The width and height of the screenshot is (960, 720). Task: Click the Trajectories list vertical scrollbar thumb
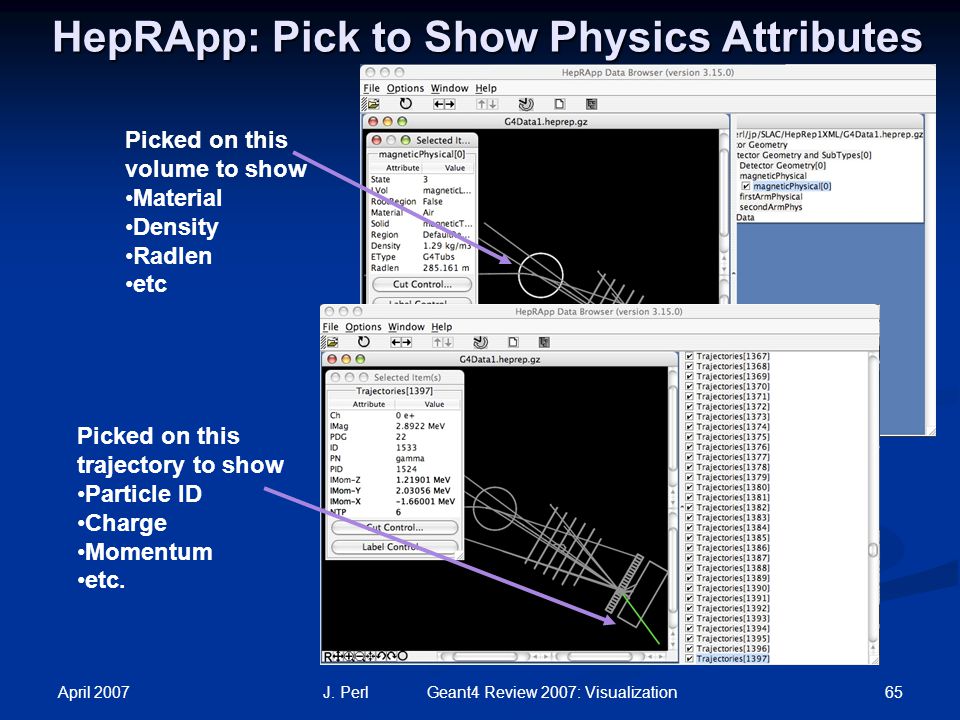pos(873,550)
